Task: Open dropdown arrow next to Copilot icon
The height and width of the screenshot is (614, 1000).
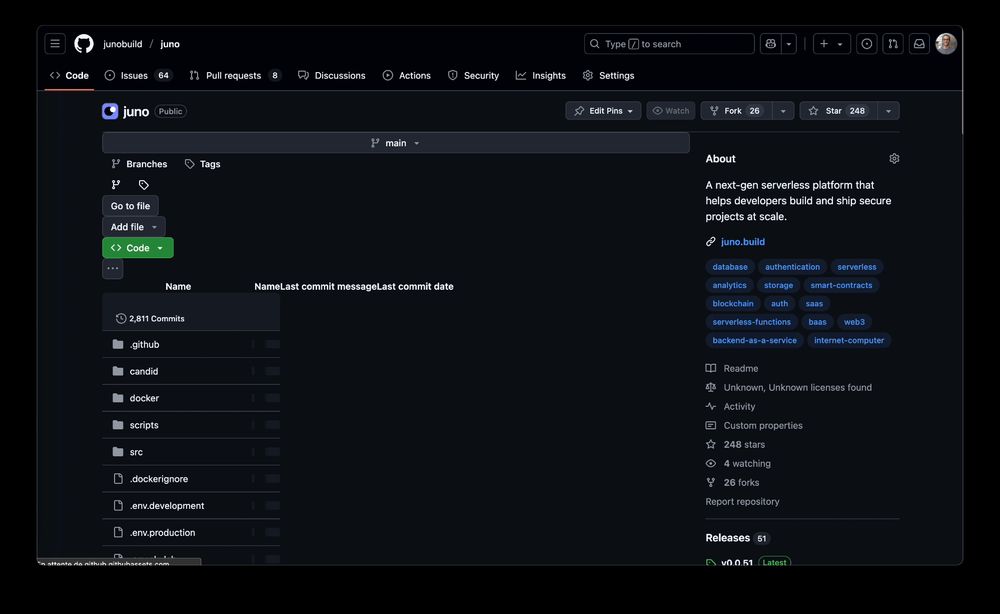Action: click(789, 44)
